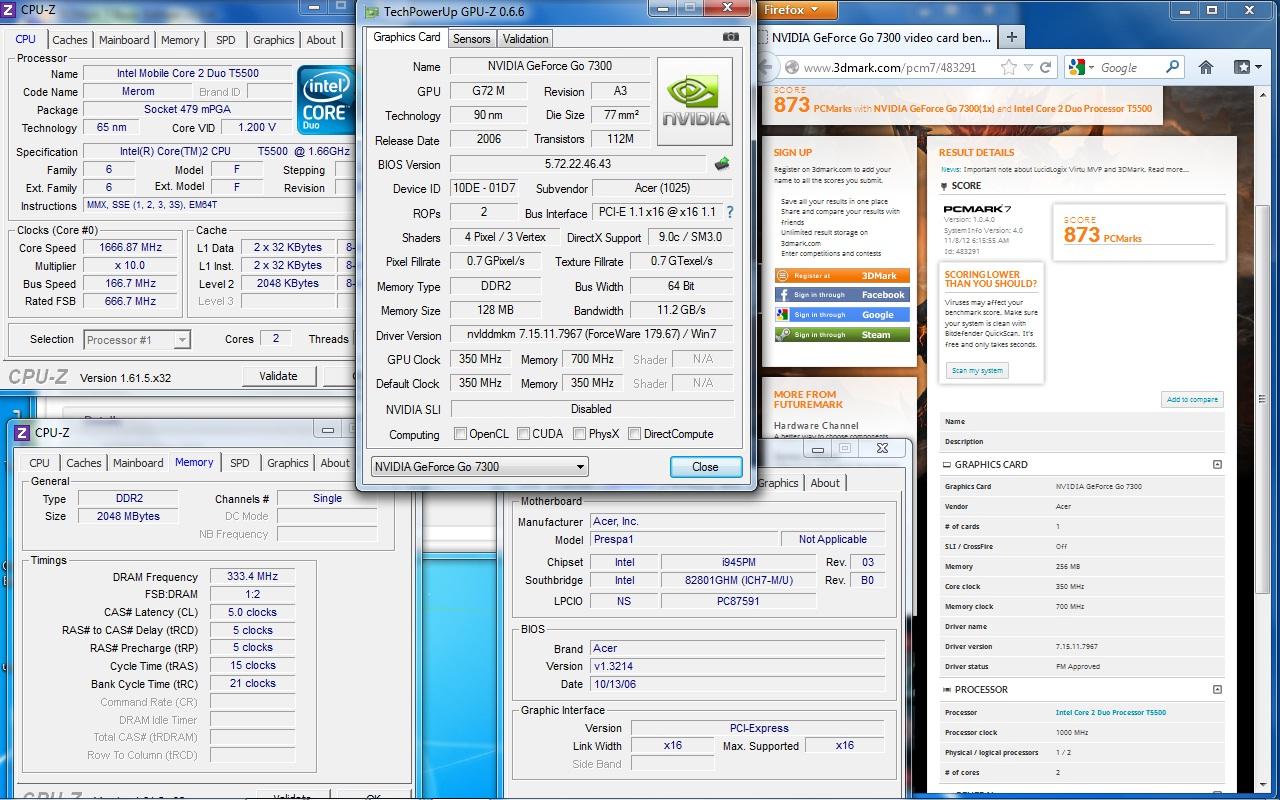
Task: Click the Memory Size value 128 MB
Action: pos(495,311)
